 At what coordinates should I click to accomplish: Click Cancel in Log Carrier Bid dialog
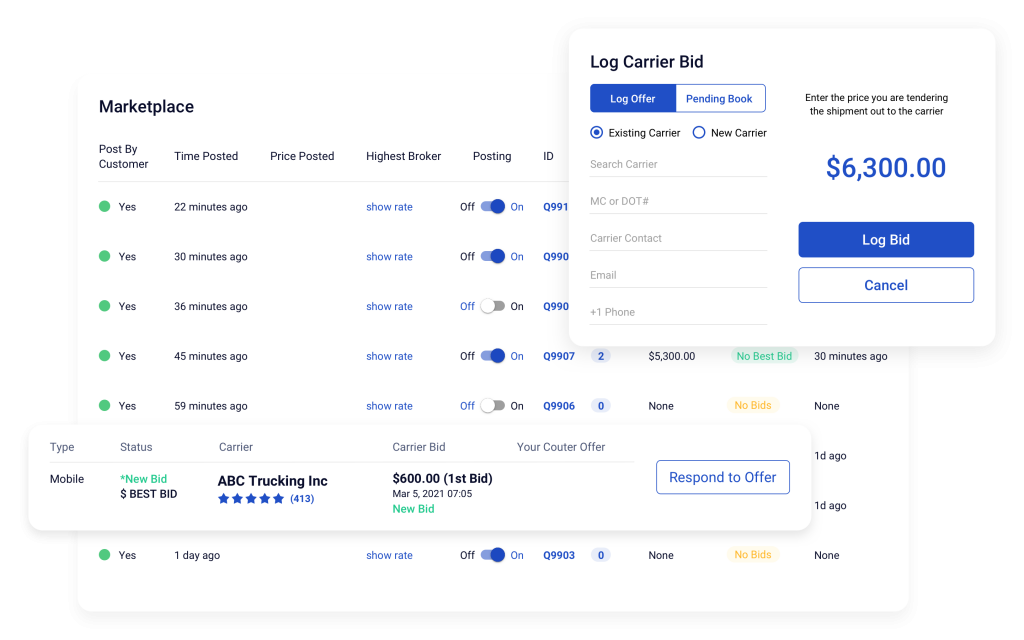[885, 285]
